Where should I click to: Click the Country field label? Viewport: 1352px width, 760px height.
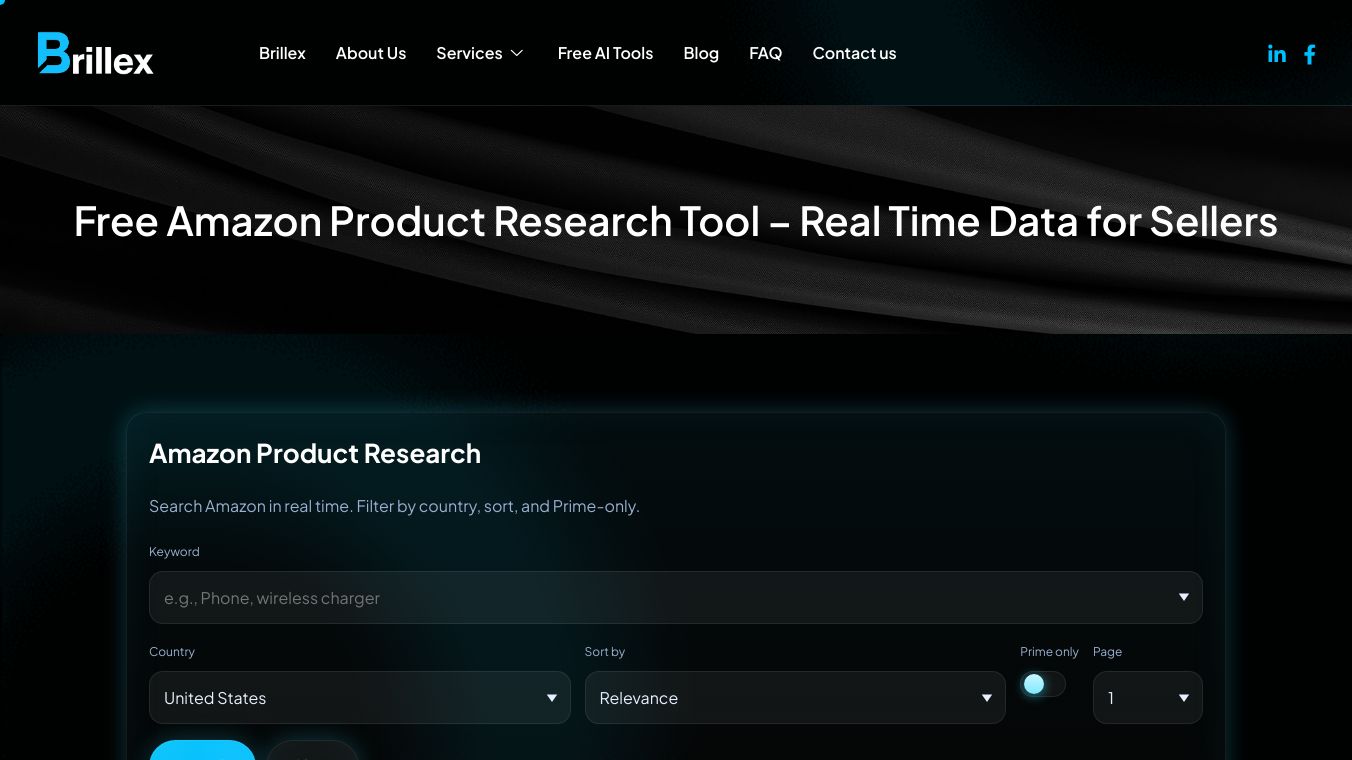point(172,652)
